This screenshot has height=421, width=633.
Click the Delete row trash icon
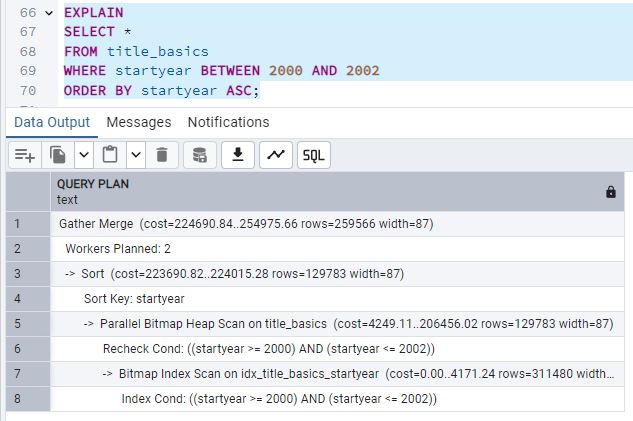pyautogui.click(x=161, y=155)
